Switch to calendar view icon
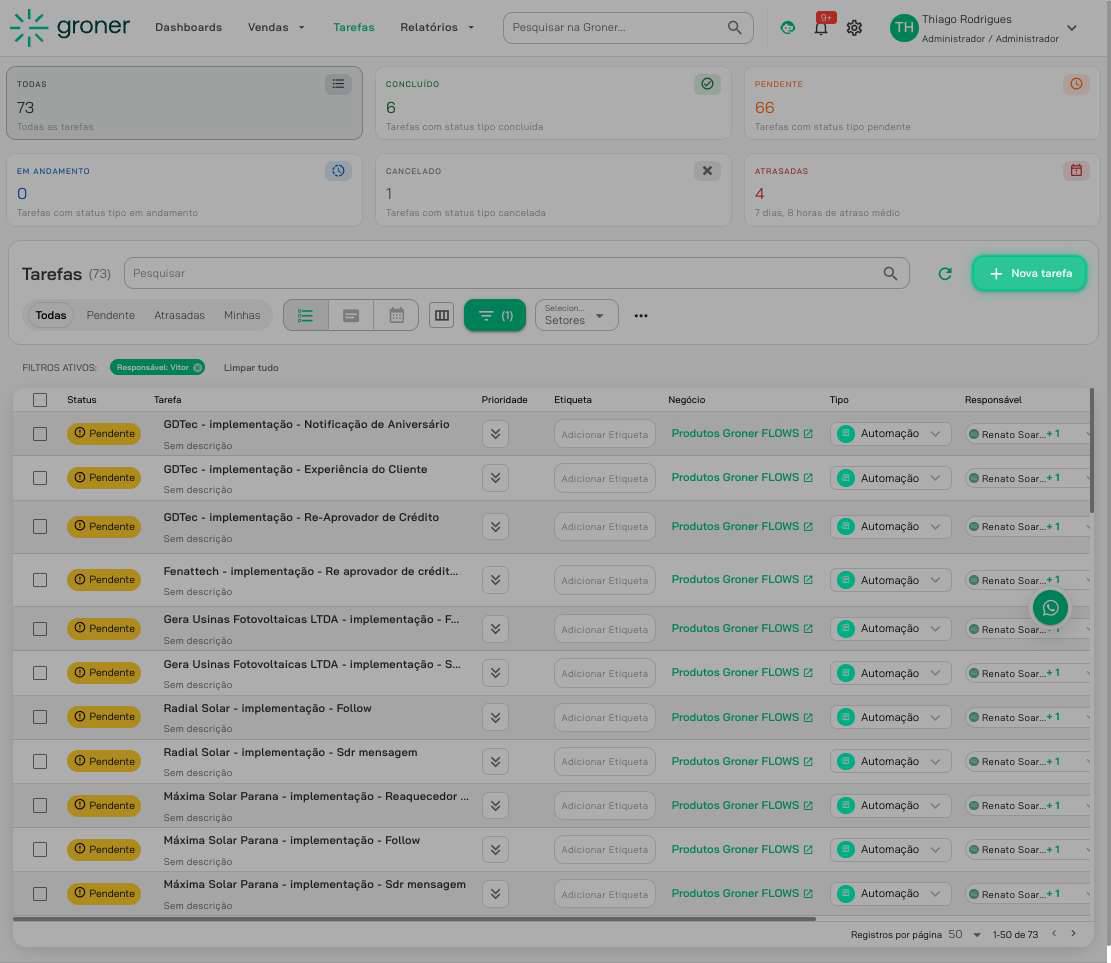1111x963 pixels. click(x=396, y=315)
